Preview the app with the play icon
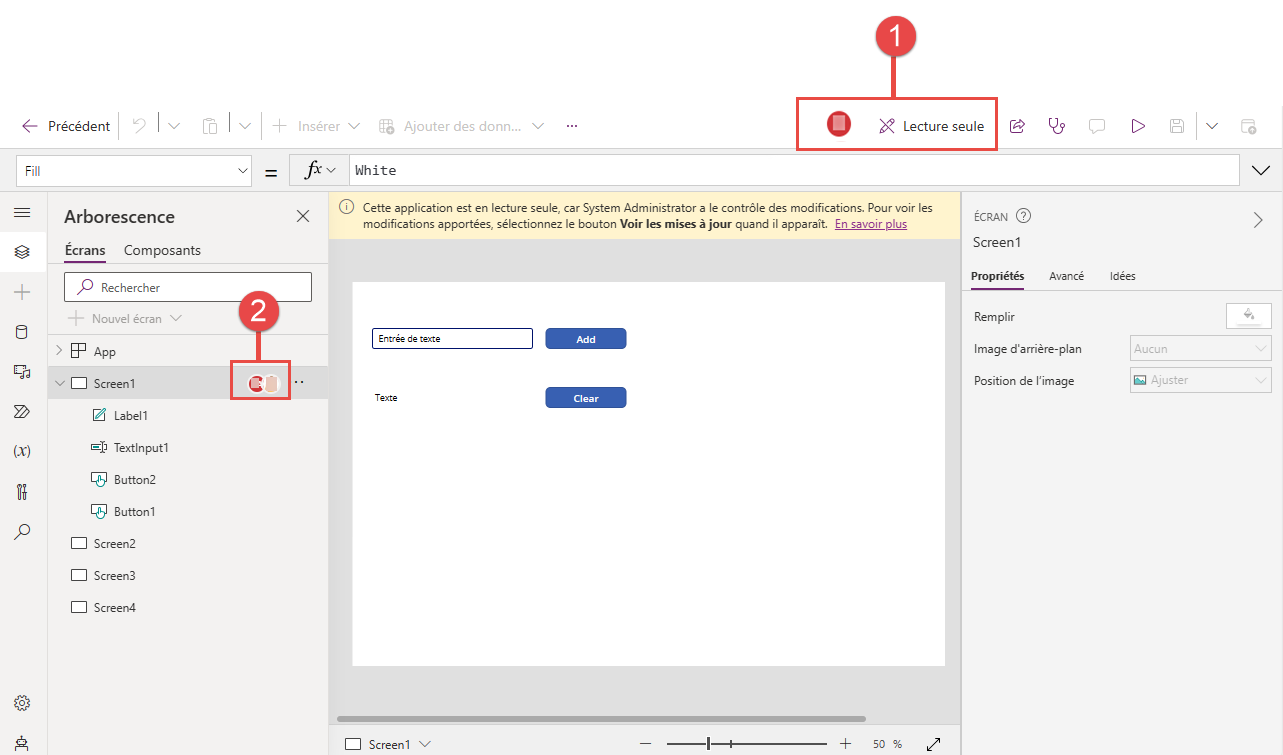 pos(1137,126)
